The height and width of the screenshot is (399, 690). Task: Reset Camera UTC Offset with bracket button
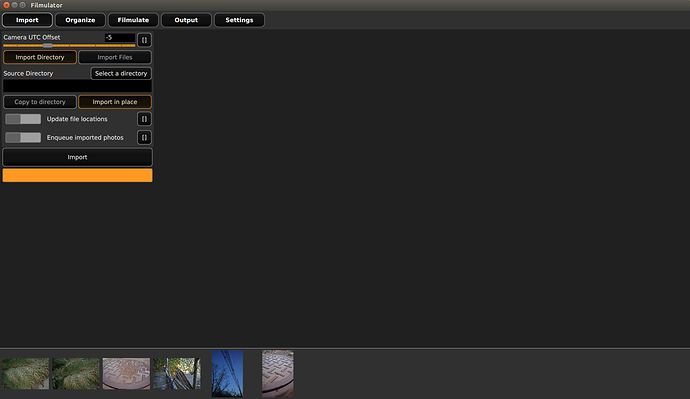pos(144,40)
